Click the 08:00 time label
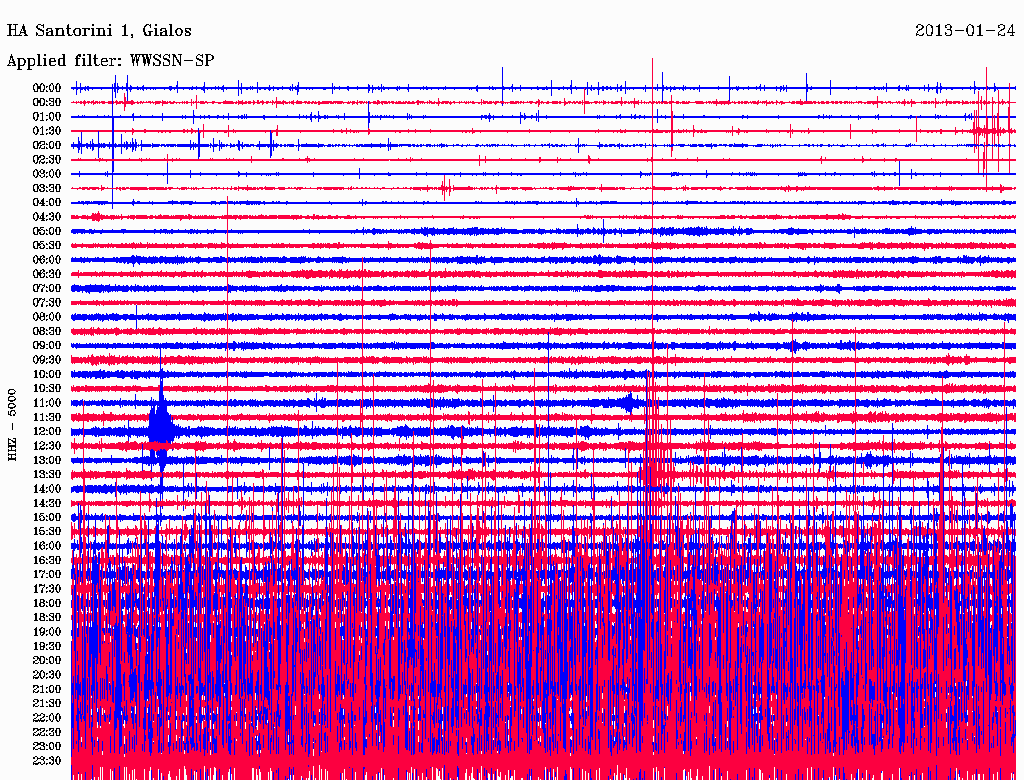 [x=47, y=317]
